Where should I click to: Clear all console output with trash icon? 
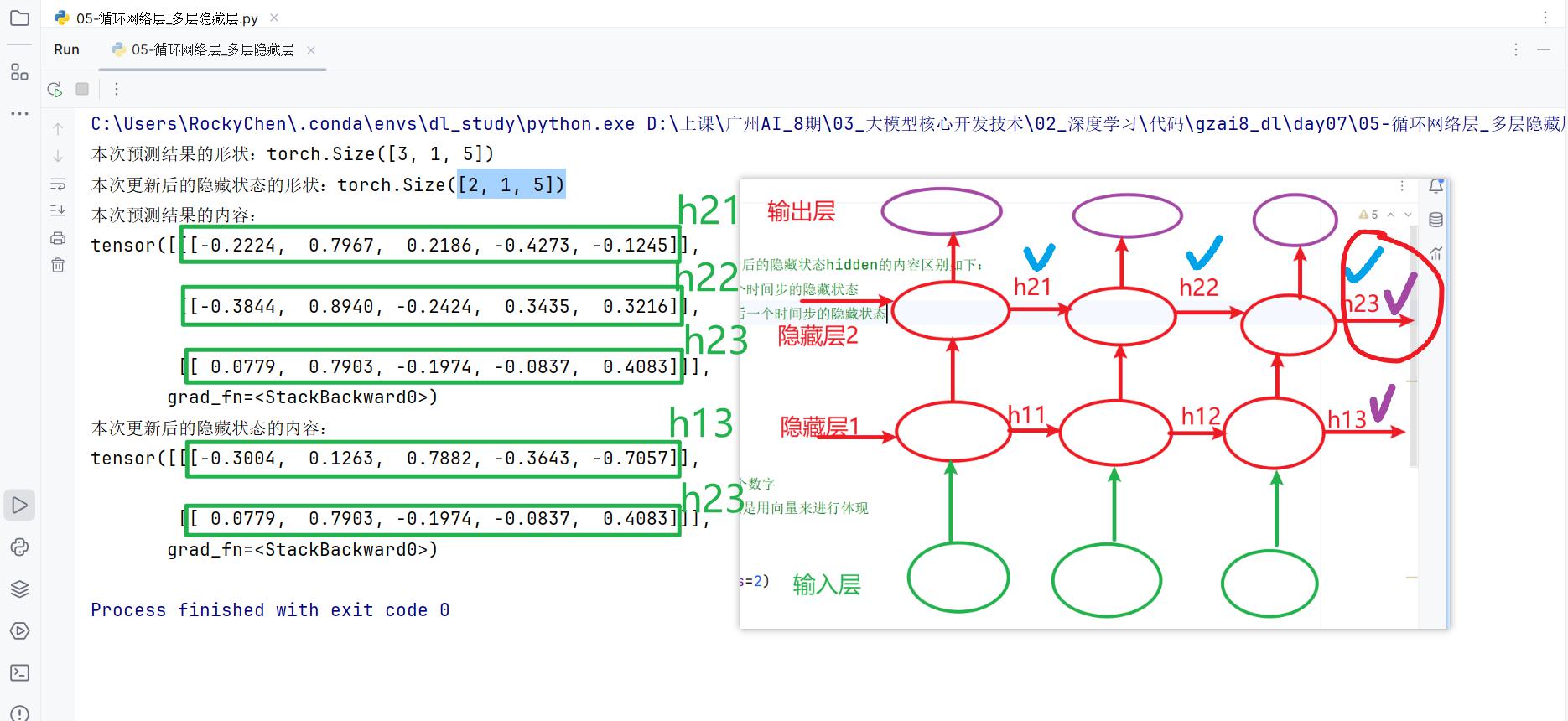click(x=58, y=266)
